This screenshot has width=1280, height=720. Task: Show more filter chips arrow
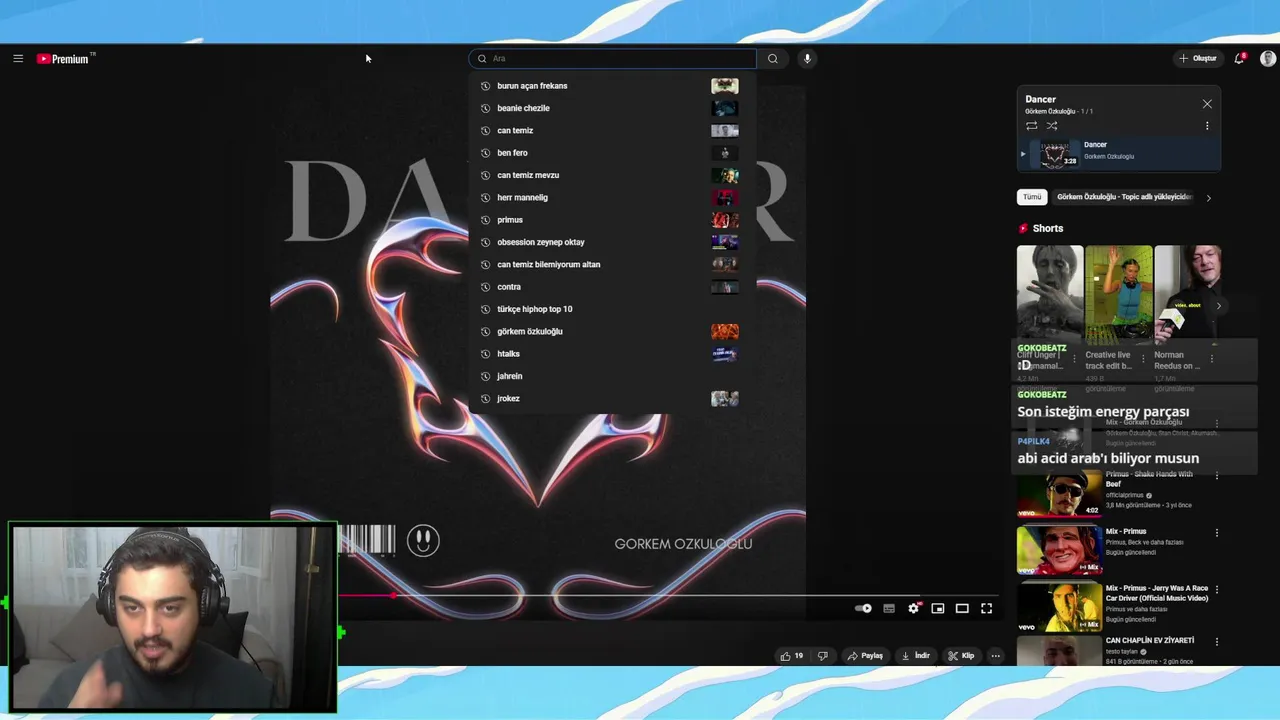tap(1208, 198)
